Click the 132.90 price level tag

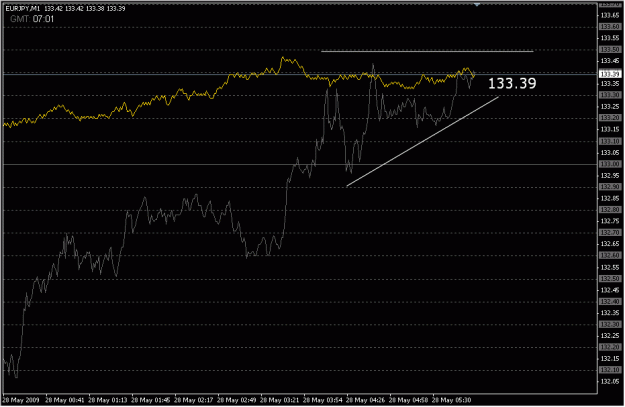[x=610, y=187]
